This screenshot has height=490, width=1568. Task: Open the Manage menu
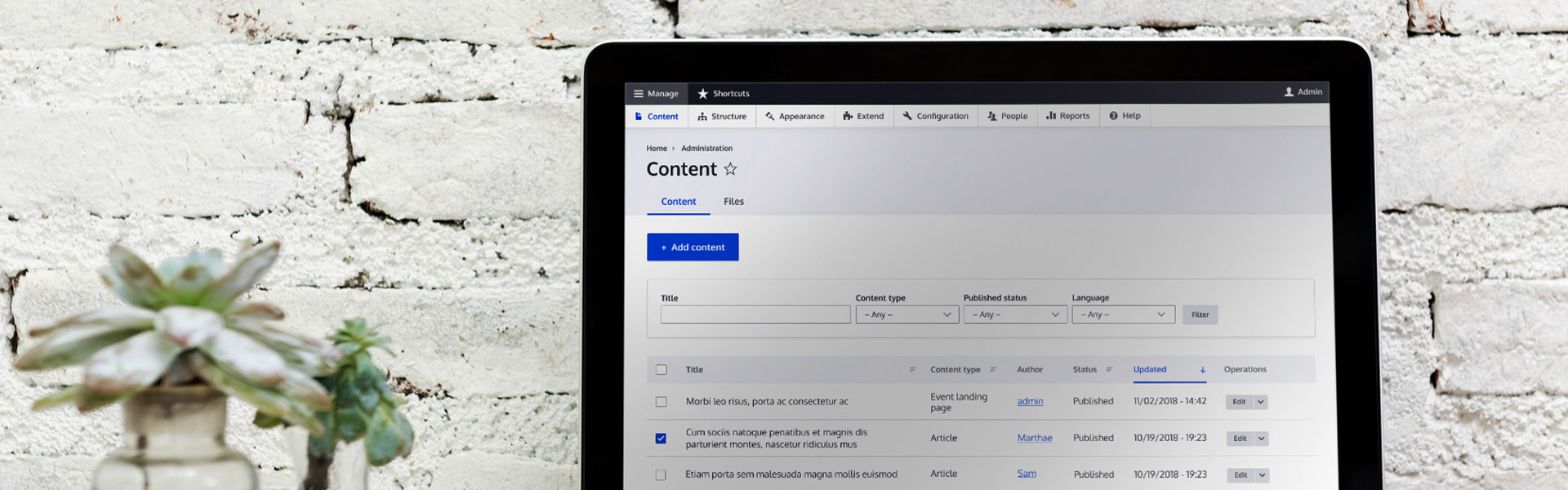[657, 94]
